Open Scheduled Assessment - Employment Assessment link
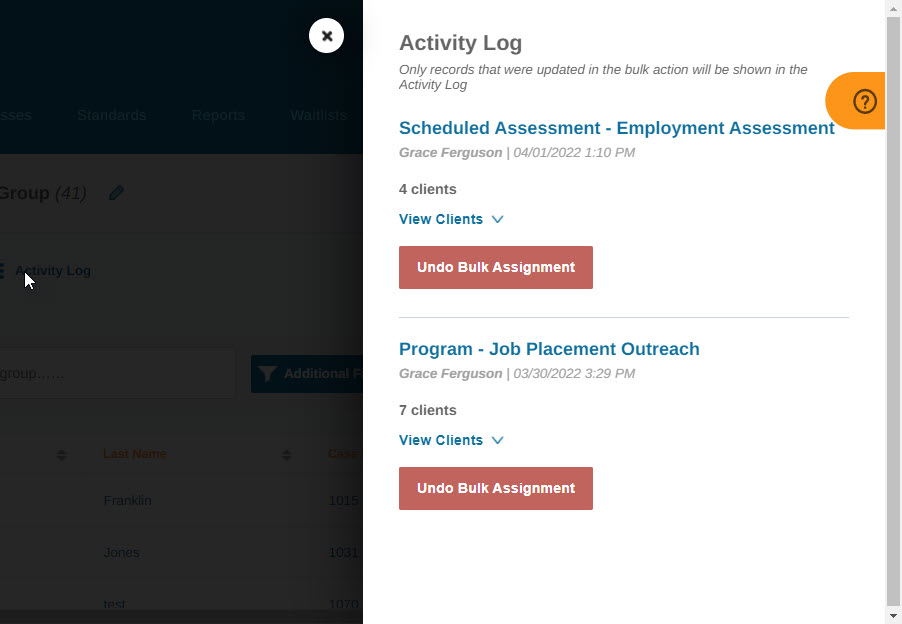902x624 pixels. [x=617, y=128]
